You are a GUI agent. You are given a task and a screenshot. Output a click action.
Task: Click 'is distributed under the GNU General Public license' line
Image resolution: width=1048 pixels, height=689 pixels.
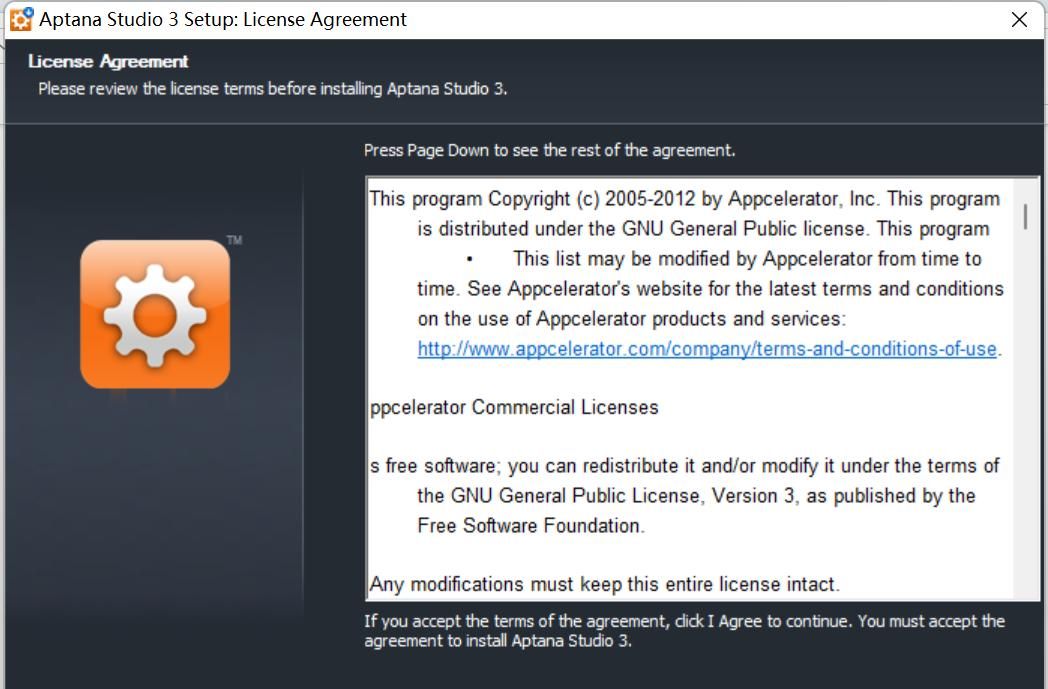tap(703, 229)
